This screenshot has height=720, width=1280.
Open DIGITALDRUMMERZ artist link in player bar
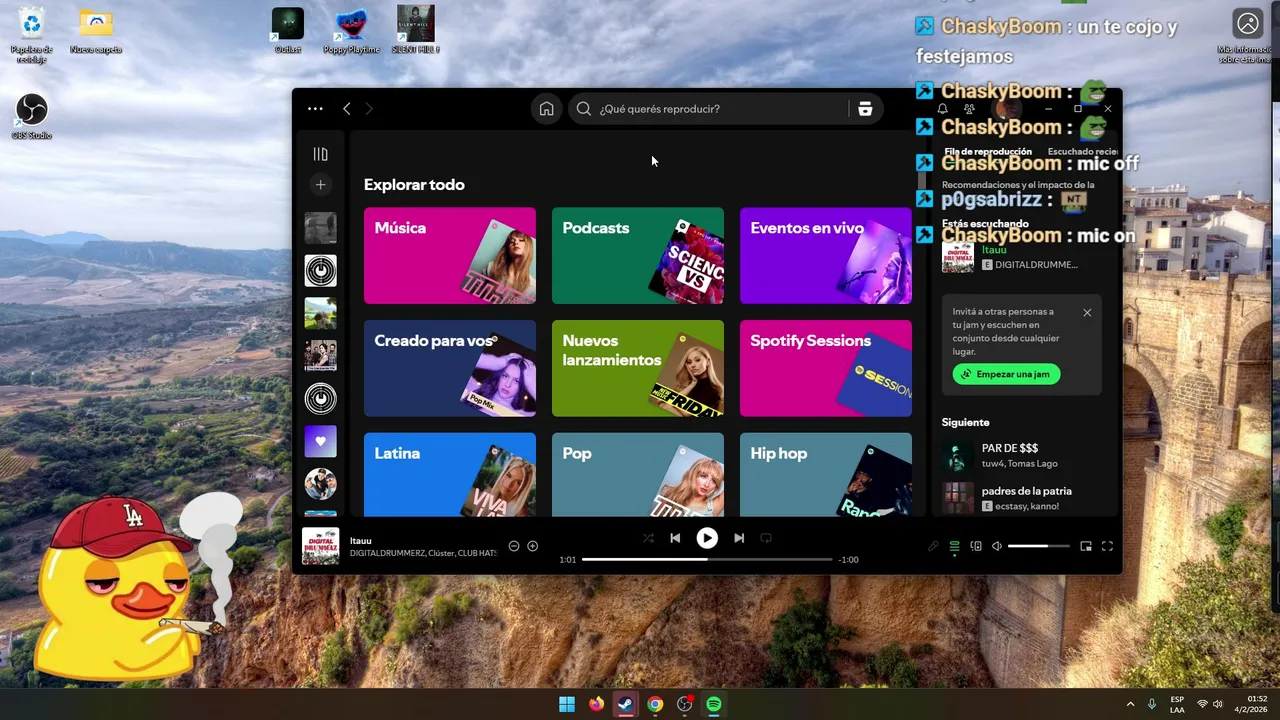click(x=386, y=553)
